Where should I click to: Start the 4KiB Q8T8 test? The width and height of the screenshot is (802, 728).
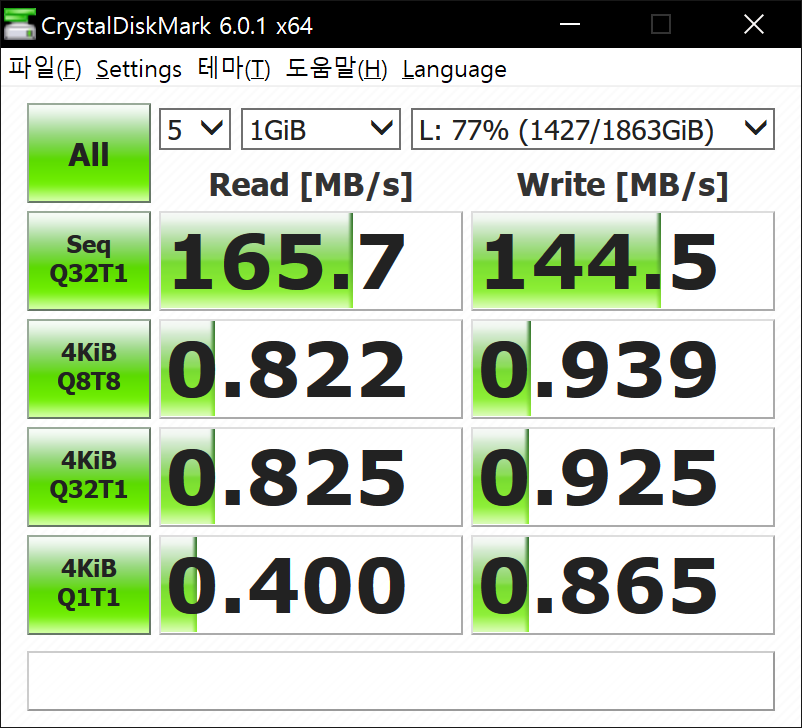click(89, 369)
